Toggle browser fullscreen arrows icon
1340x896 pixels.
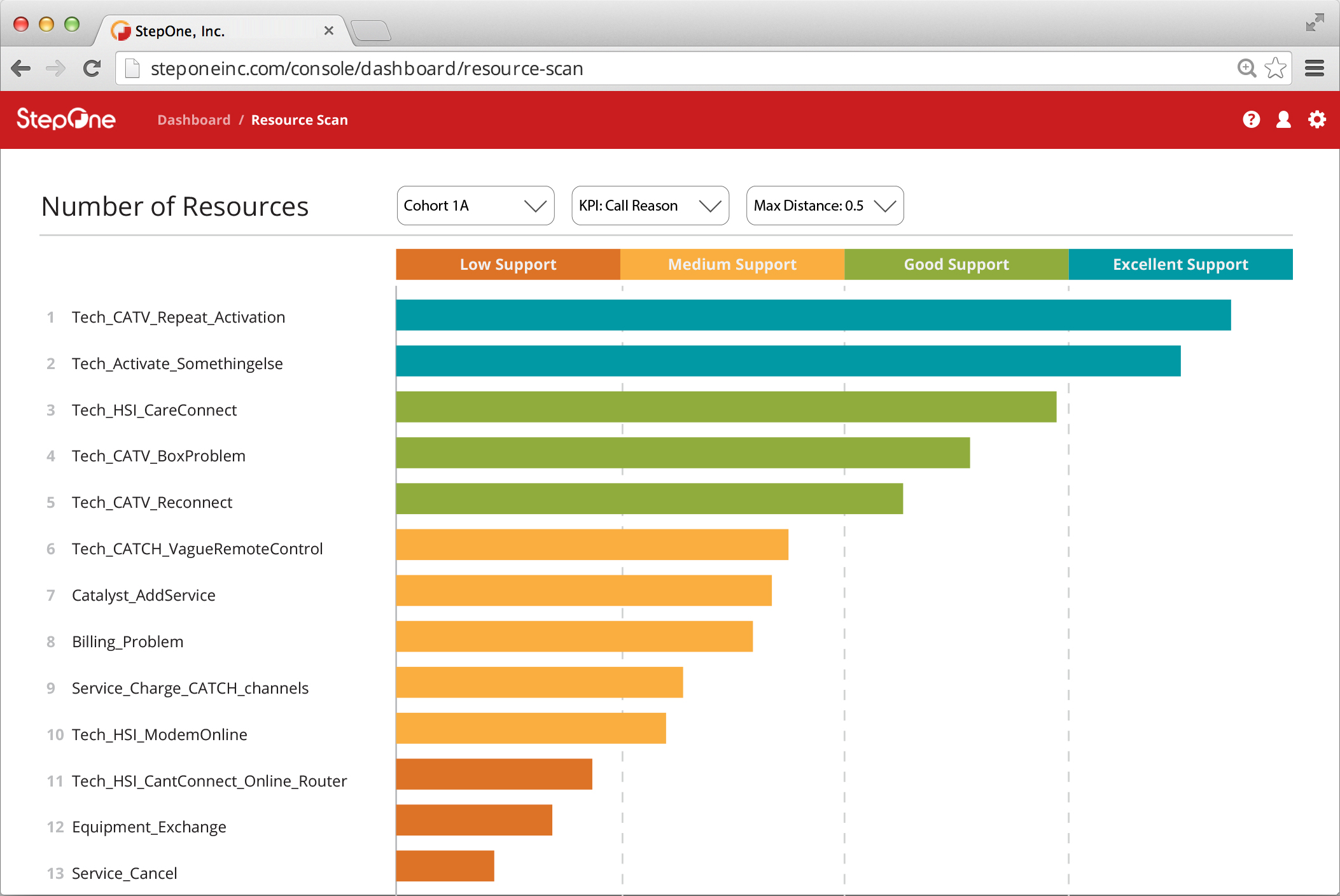pos(1315,23)
